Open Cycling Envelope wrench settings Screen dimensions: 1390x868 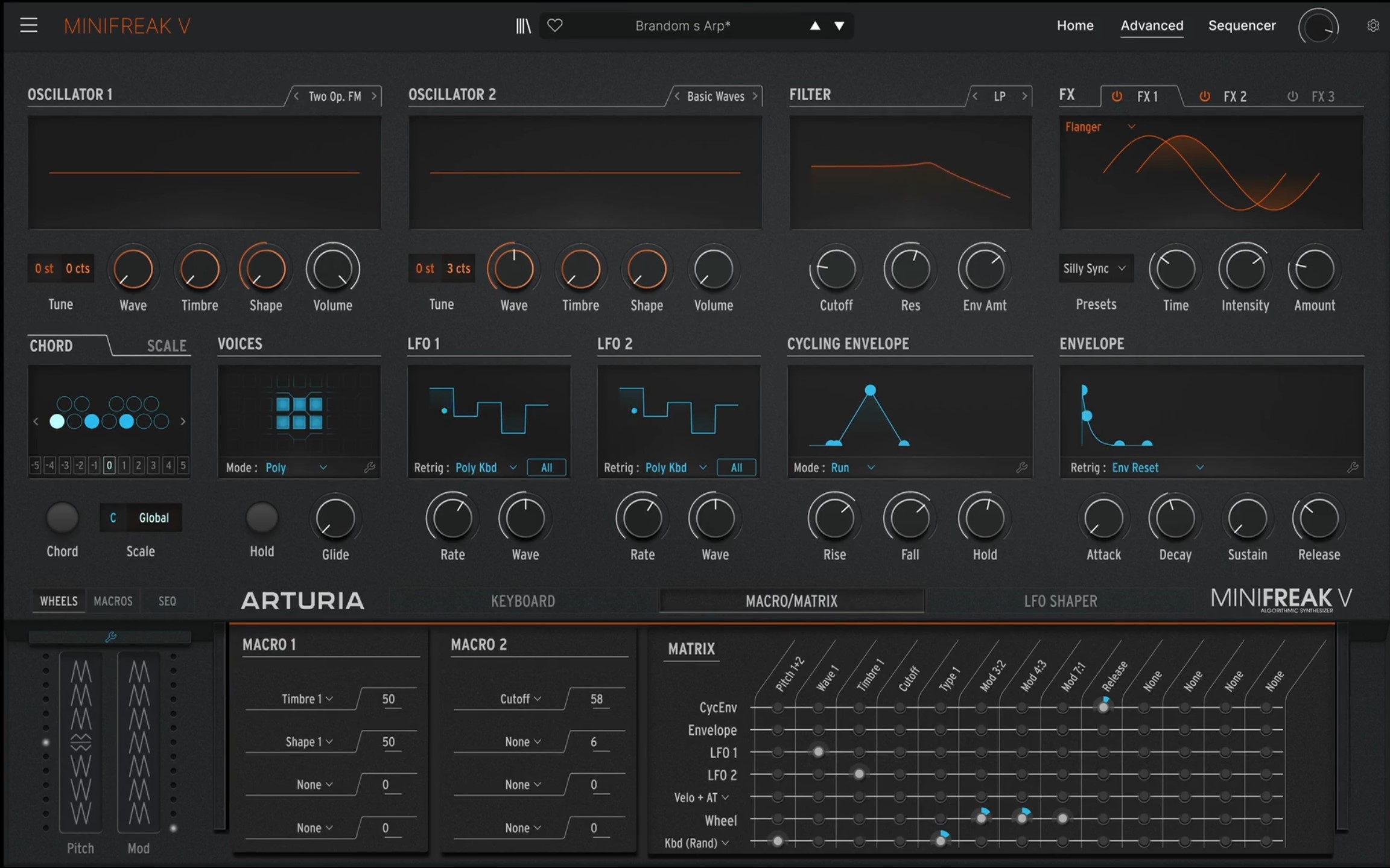coord(1021,467)
